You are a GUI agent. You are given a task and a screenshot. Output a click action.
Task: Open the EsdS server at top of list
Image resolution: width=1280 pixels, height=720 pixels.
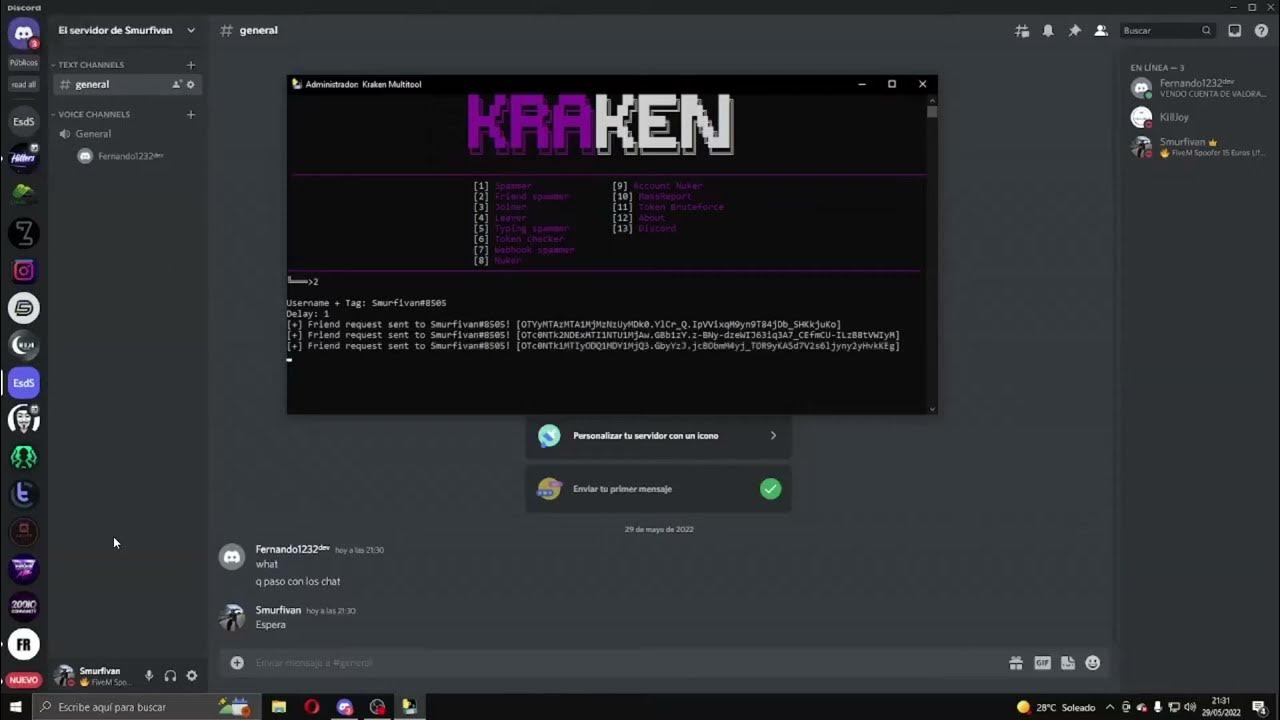click(23, 122)
